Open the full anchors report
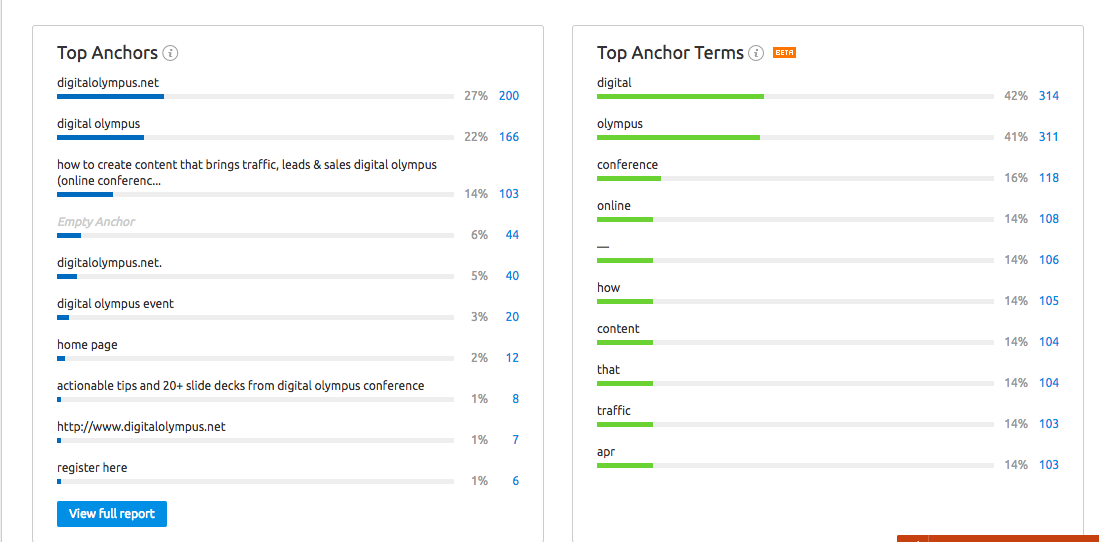The height and width of the screenshot is (542, 1099). click(112, 514)
